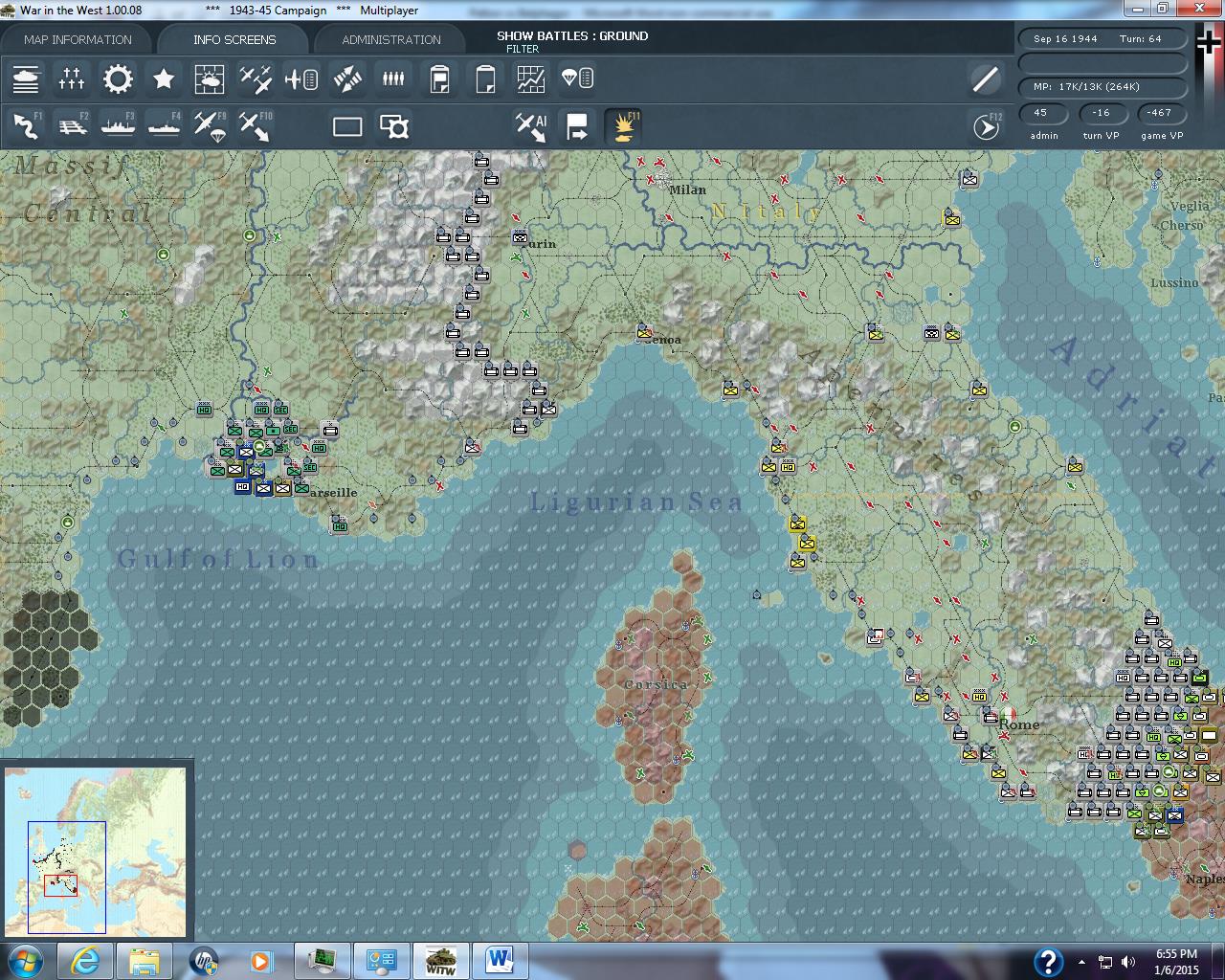Viewport: 1225px width, 980px height.
Task: Open the media player taskbar icon
Action: coord(262,961)
